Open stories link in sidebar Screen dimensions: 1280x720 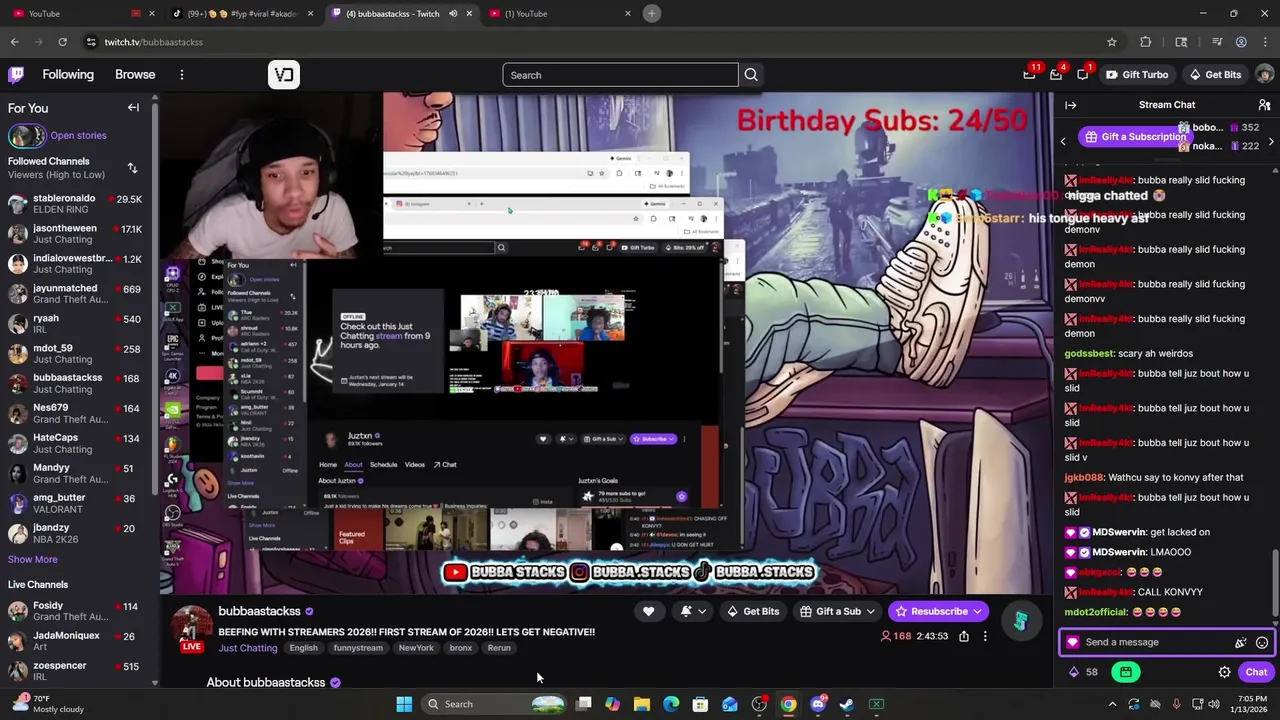coord(78,135)
